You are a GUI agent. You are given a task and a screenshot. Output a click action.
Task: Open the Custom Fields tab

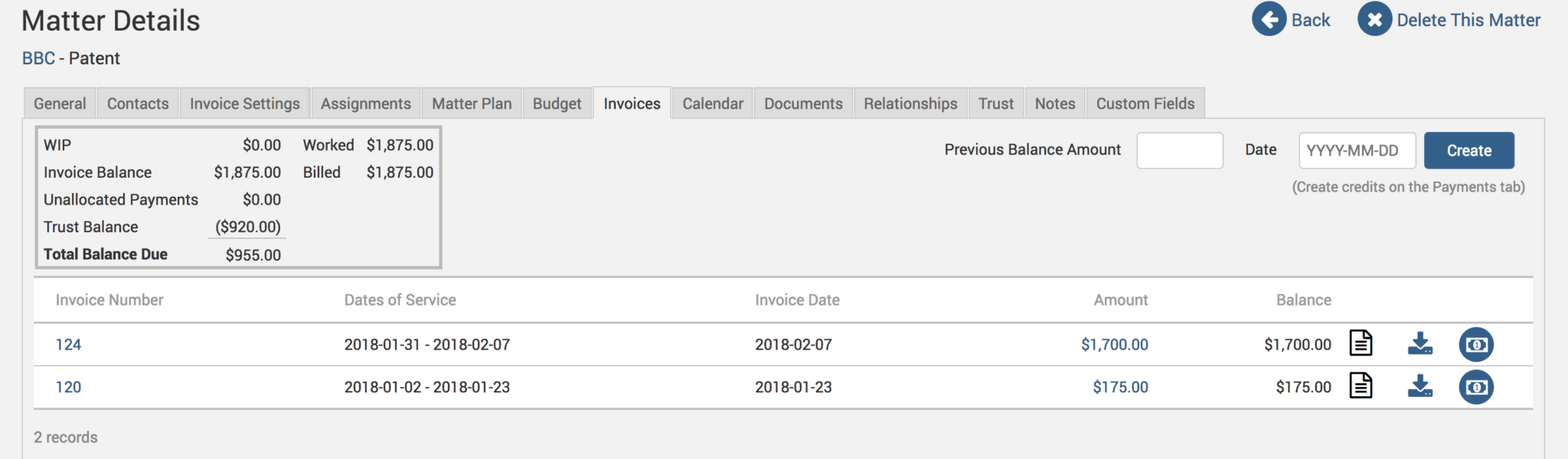coord(1145,103)
